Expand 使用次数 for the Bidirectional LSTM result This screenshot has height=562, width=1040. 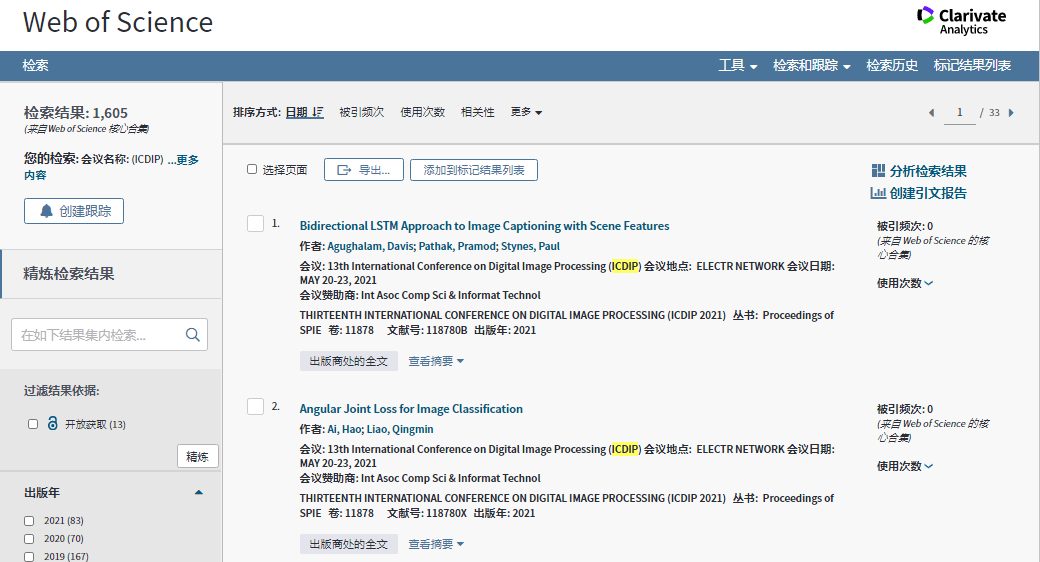905,283
